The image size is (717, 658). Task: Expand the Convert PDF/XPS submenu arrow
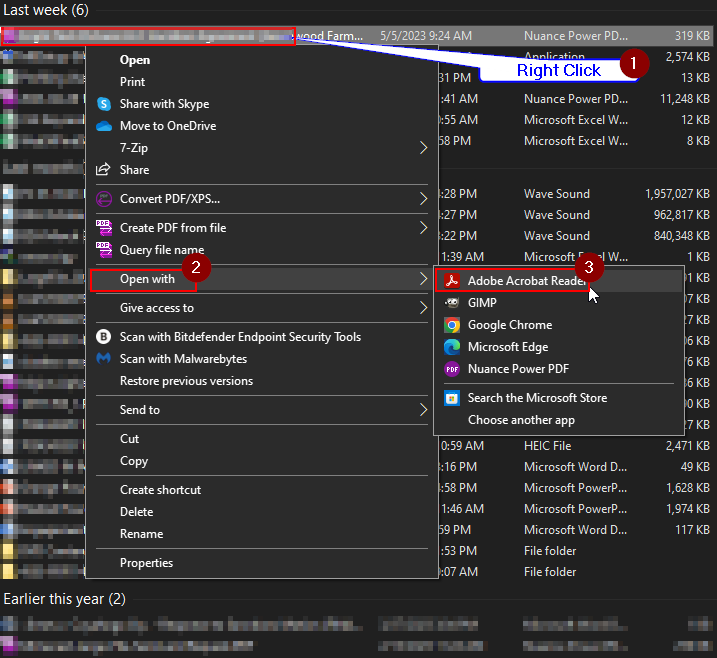pos(423,199)
